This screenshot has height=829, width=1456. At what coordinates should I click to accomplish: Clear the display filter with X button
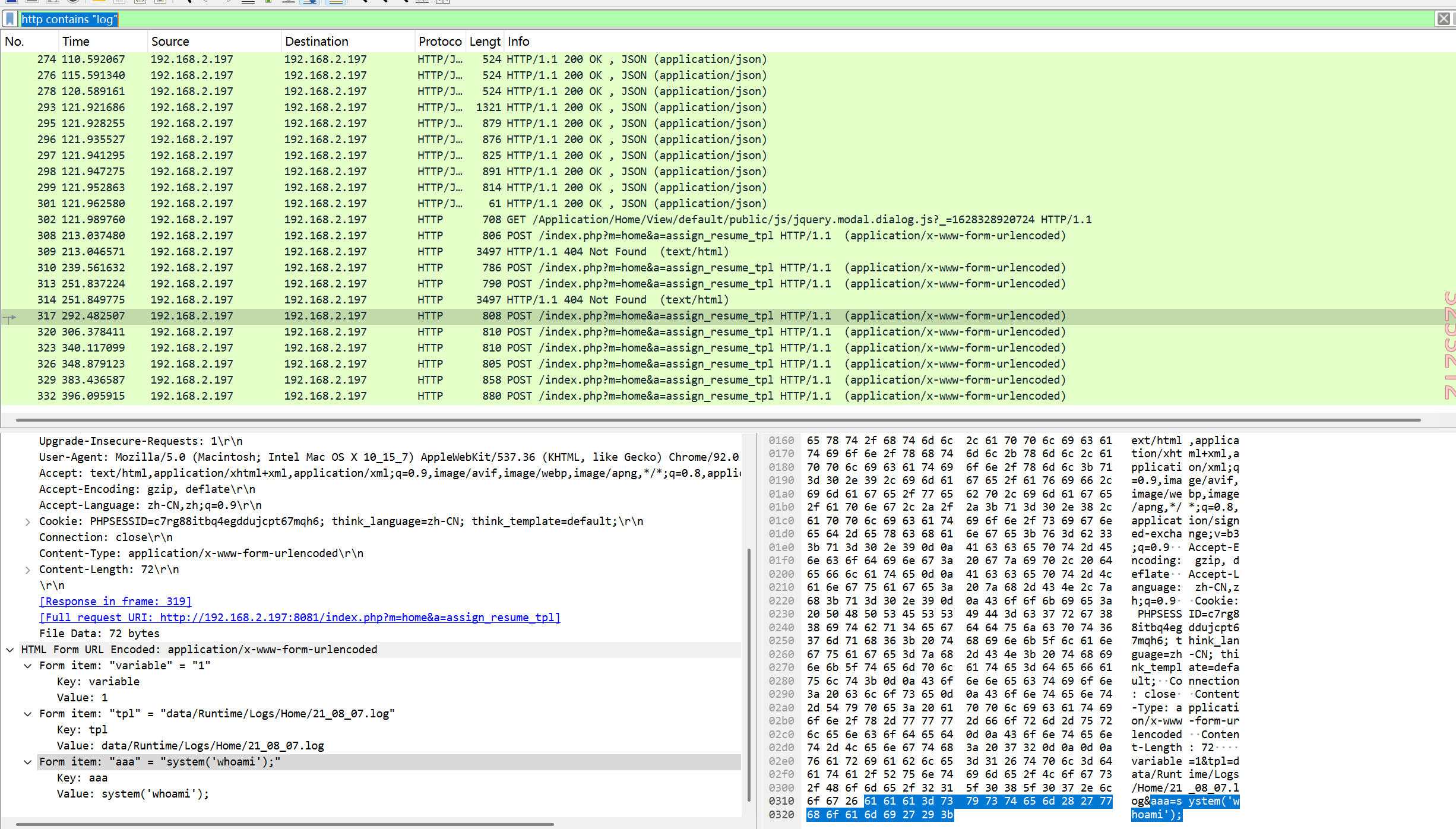(1443, 19)
